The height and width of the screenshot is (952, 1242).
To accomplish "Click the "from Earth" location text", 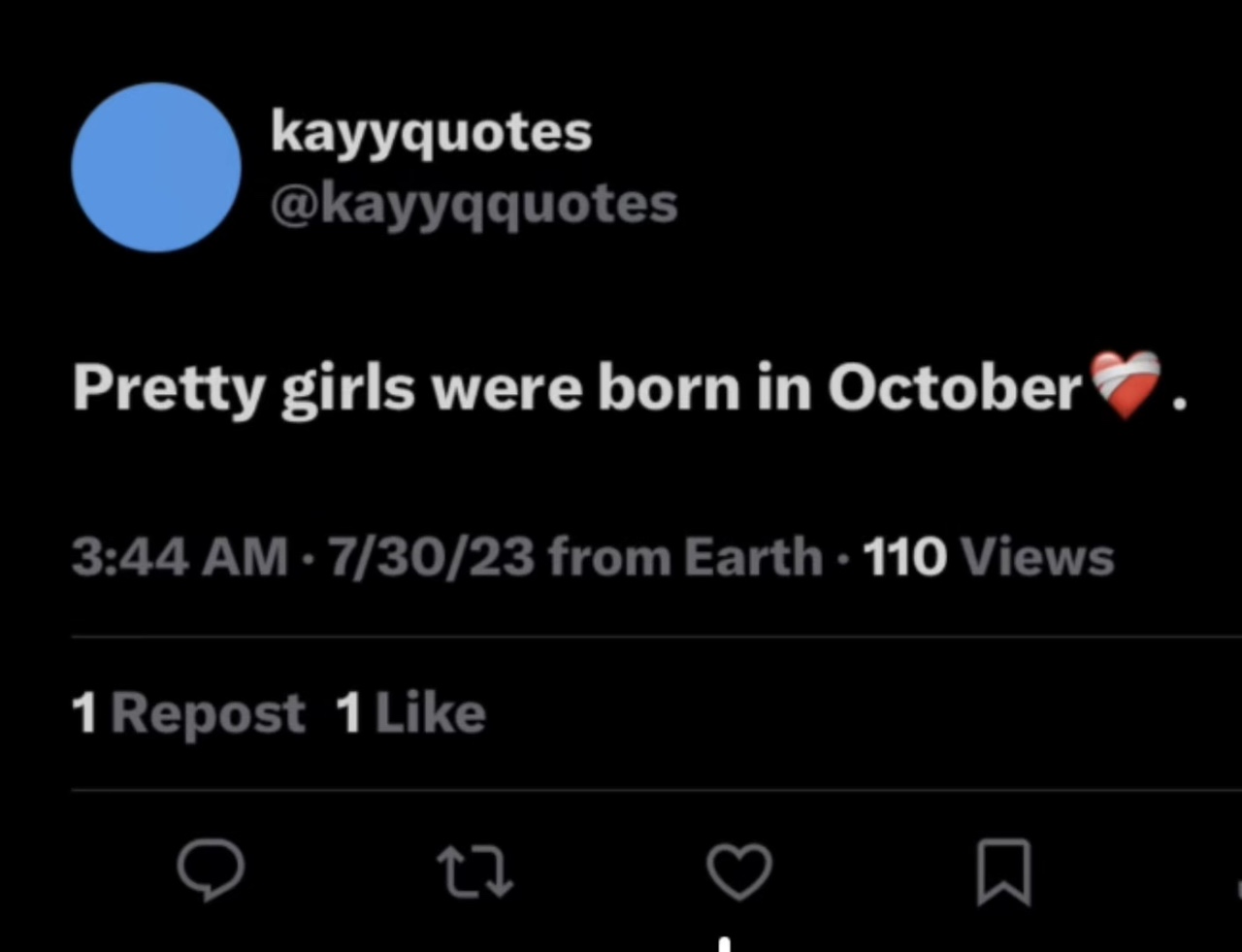I will (x=685, y=558).
